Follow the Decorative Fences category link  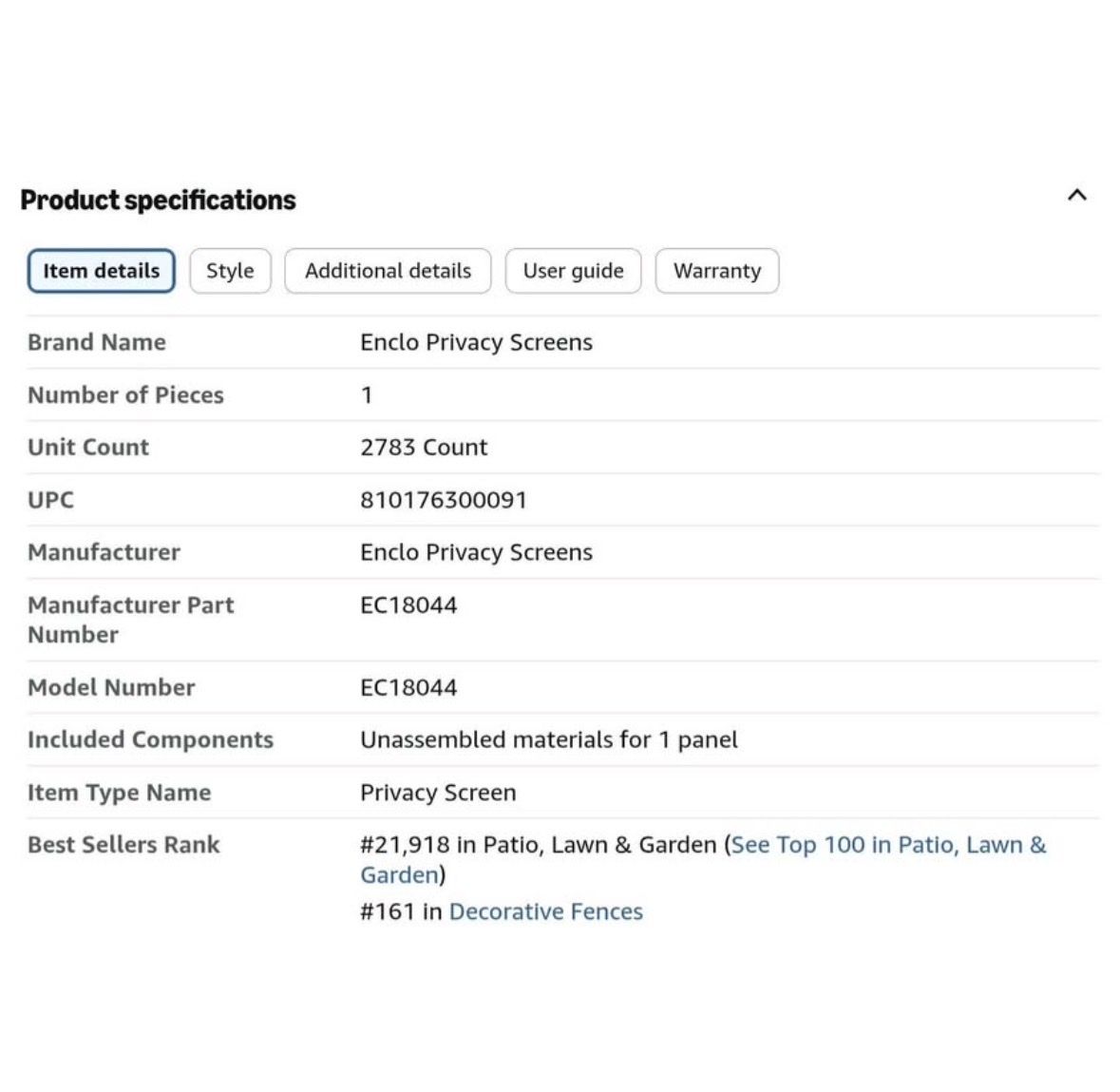pyautogui.click(x=545, y=912)
